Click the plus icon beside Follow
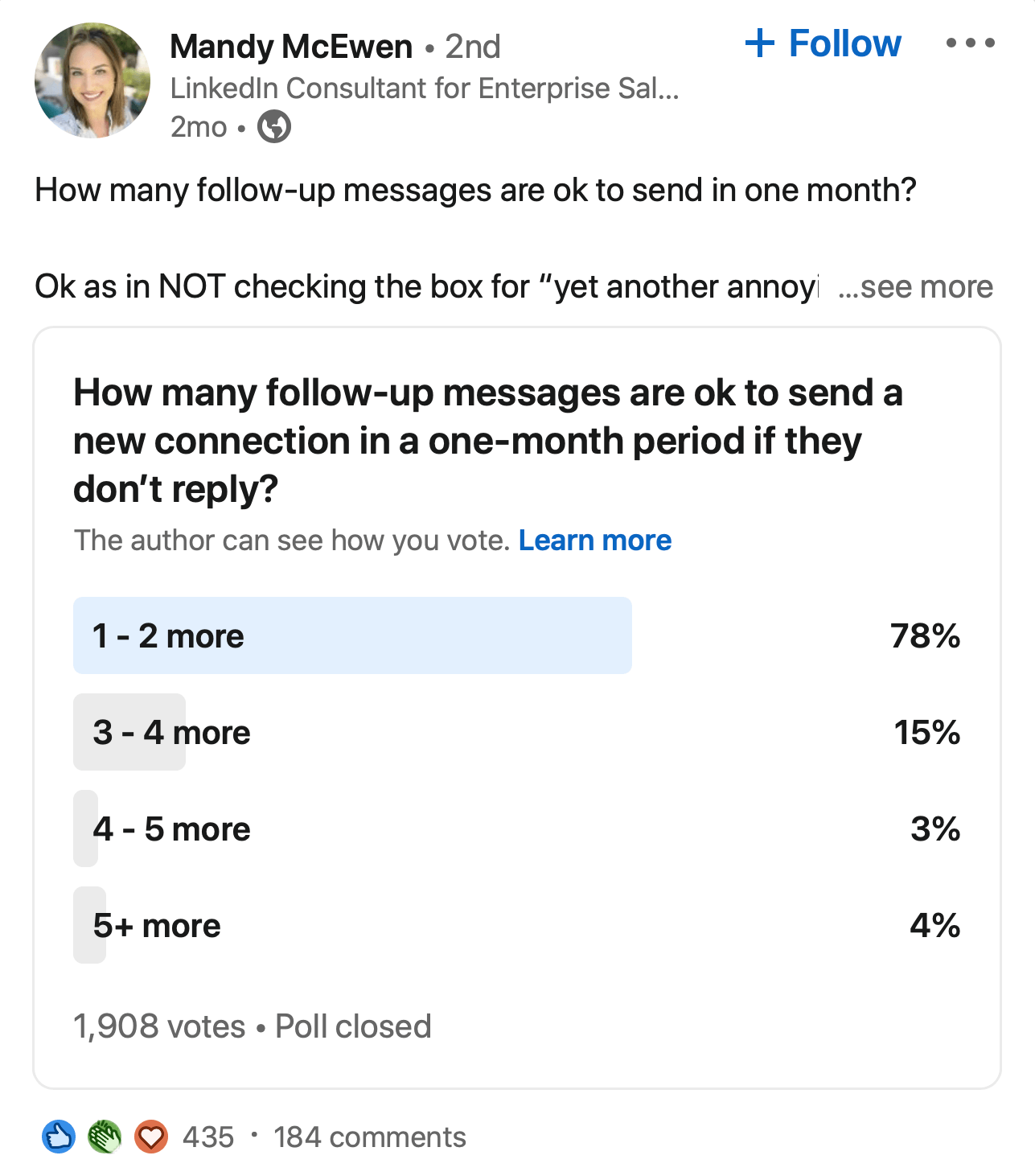 760,43
